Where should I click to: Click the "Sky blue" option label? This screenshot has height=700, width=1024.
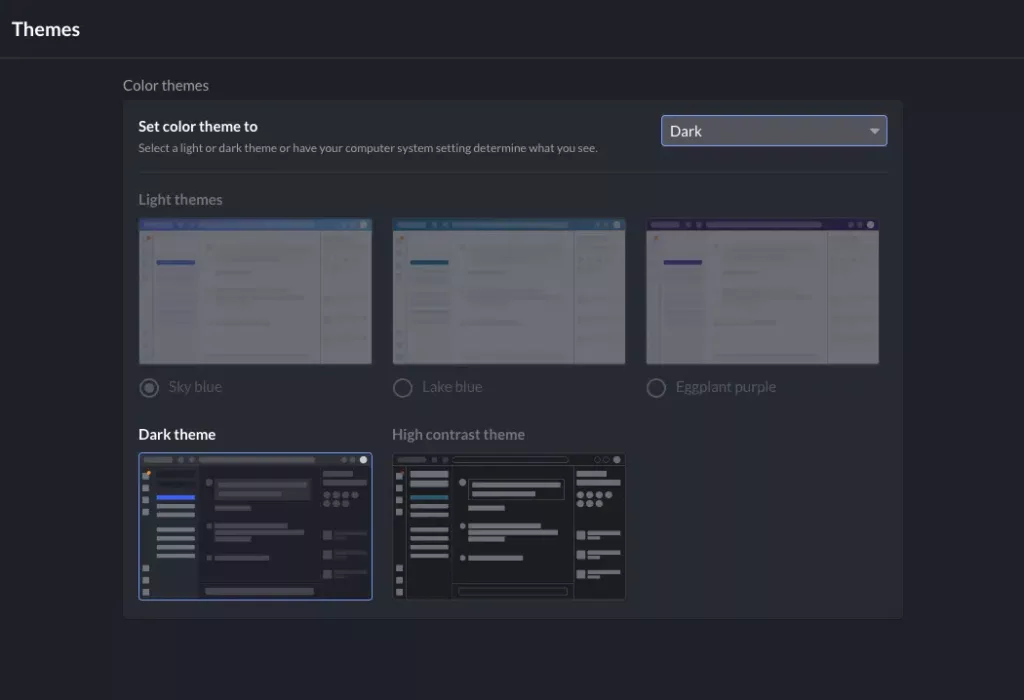click(x=195, y=387)
